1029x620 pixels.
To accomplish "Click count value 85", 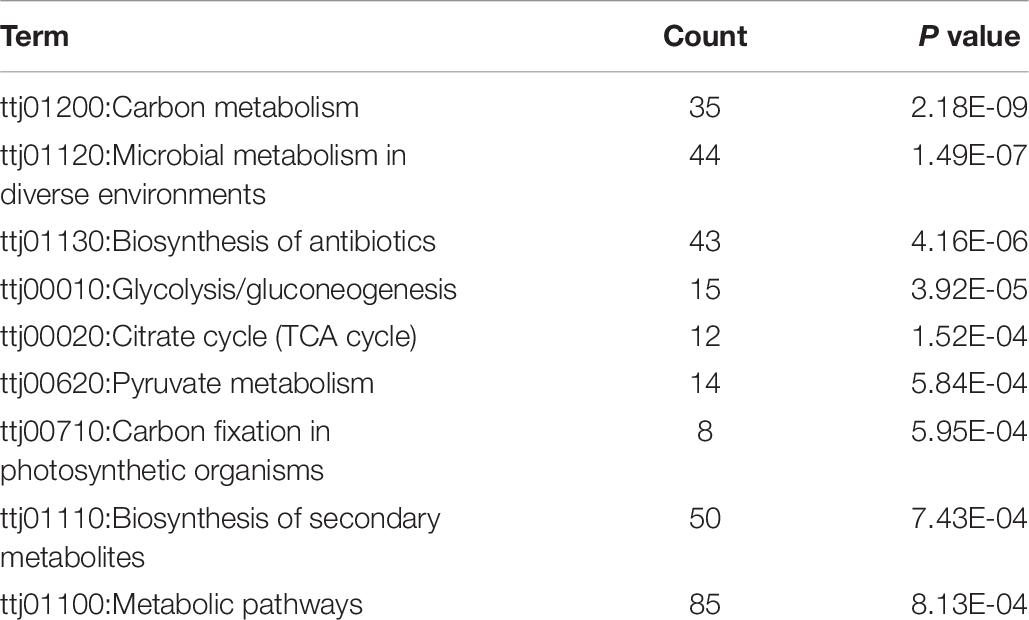I will [x=705, y=605].
